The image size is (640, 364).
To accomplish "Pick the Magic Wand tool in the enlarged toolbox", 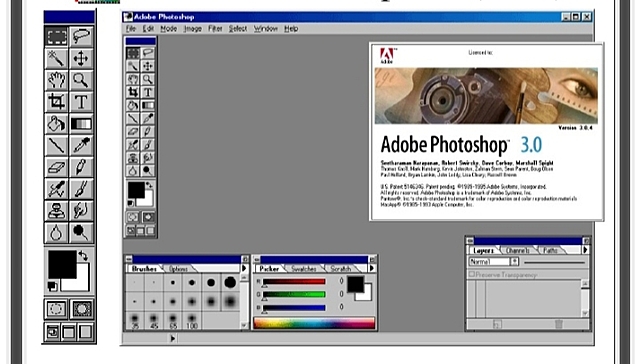I will [57, 58].
